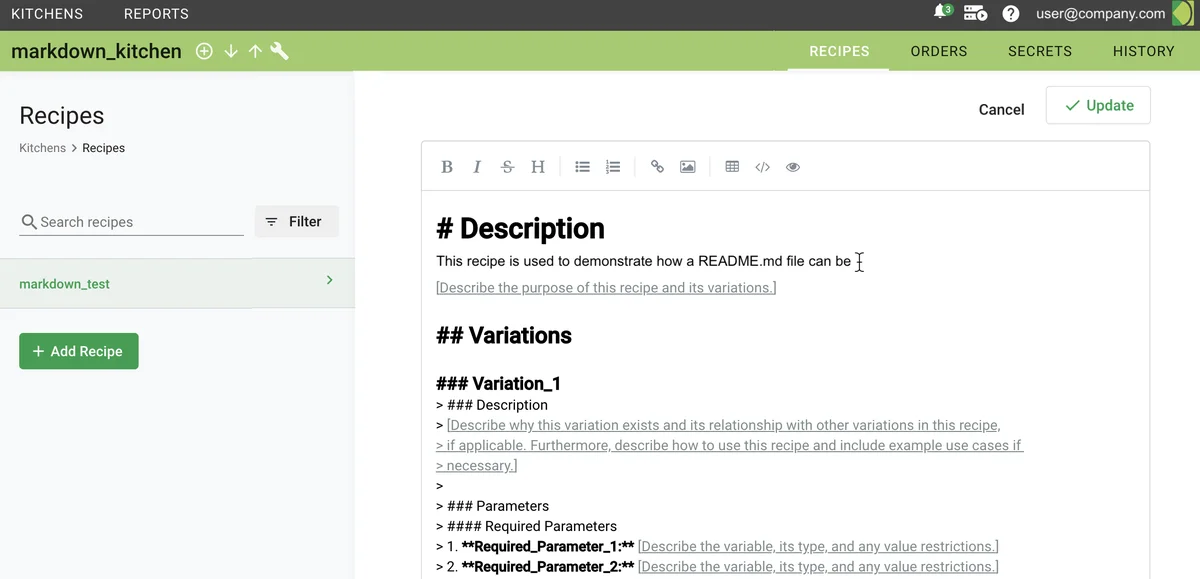The width and height of the screenshot is (1200, 579).
Task: Insert a heading with the H icon
Action: coord(538,167)
